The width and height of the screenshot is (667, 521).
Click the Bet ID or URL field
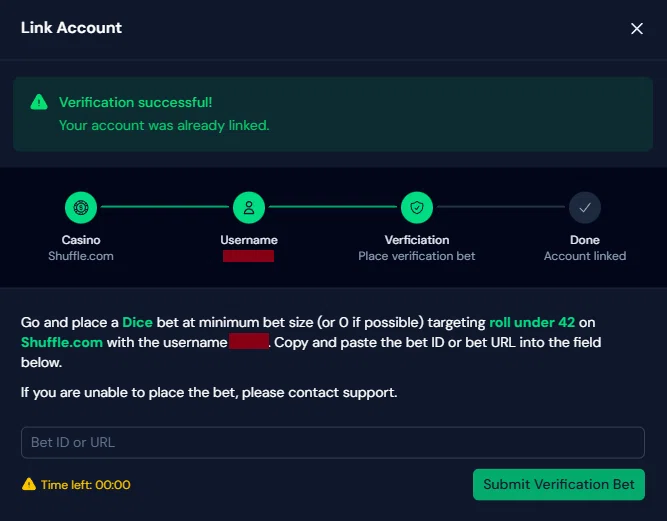(x=333, y=442)
